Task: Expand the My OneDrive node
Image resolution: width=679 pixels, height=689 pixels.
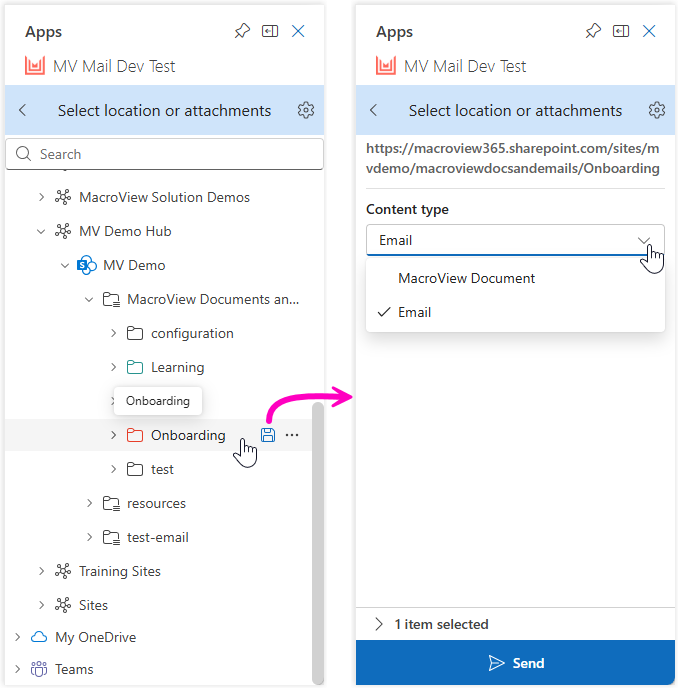Action: 17,637
